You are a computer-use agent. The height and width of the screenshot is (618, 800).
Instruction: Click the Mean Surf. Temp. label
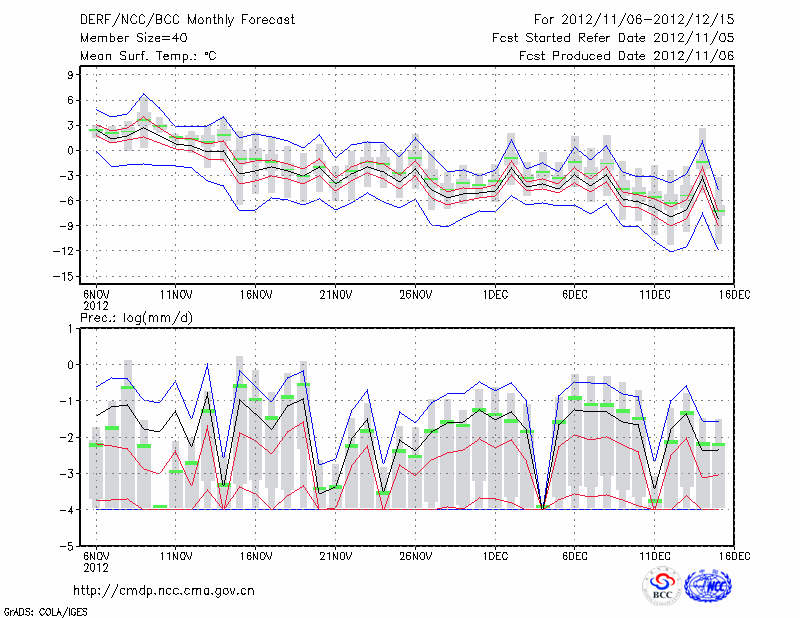click(x=148, y=56)
